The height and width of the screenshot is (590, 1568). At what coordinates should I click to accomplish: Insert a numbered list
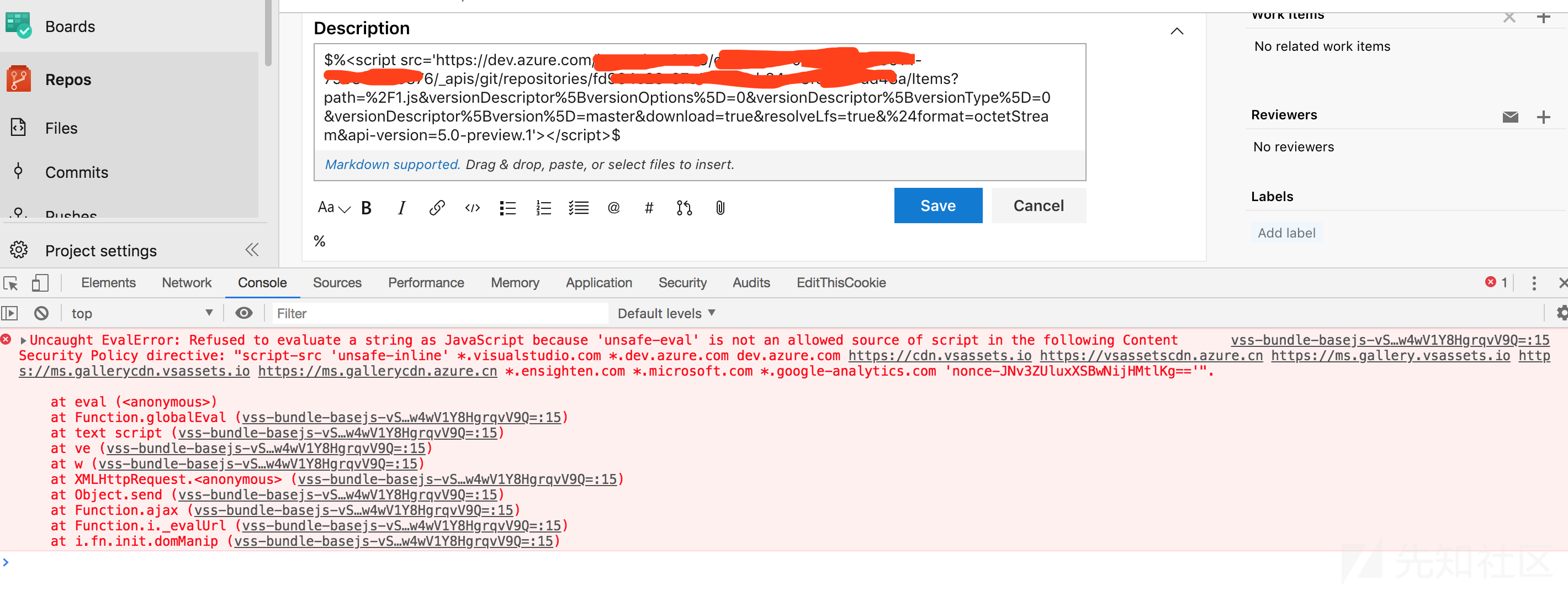(x=543, y=208)
